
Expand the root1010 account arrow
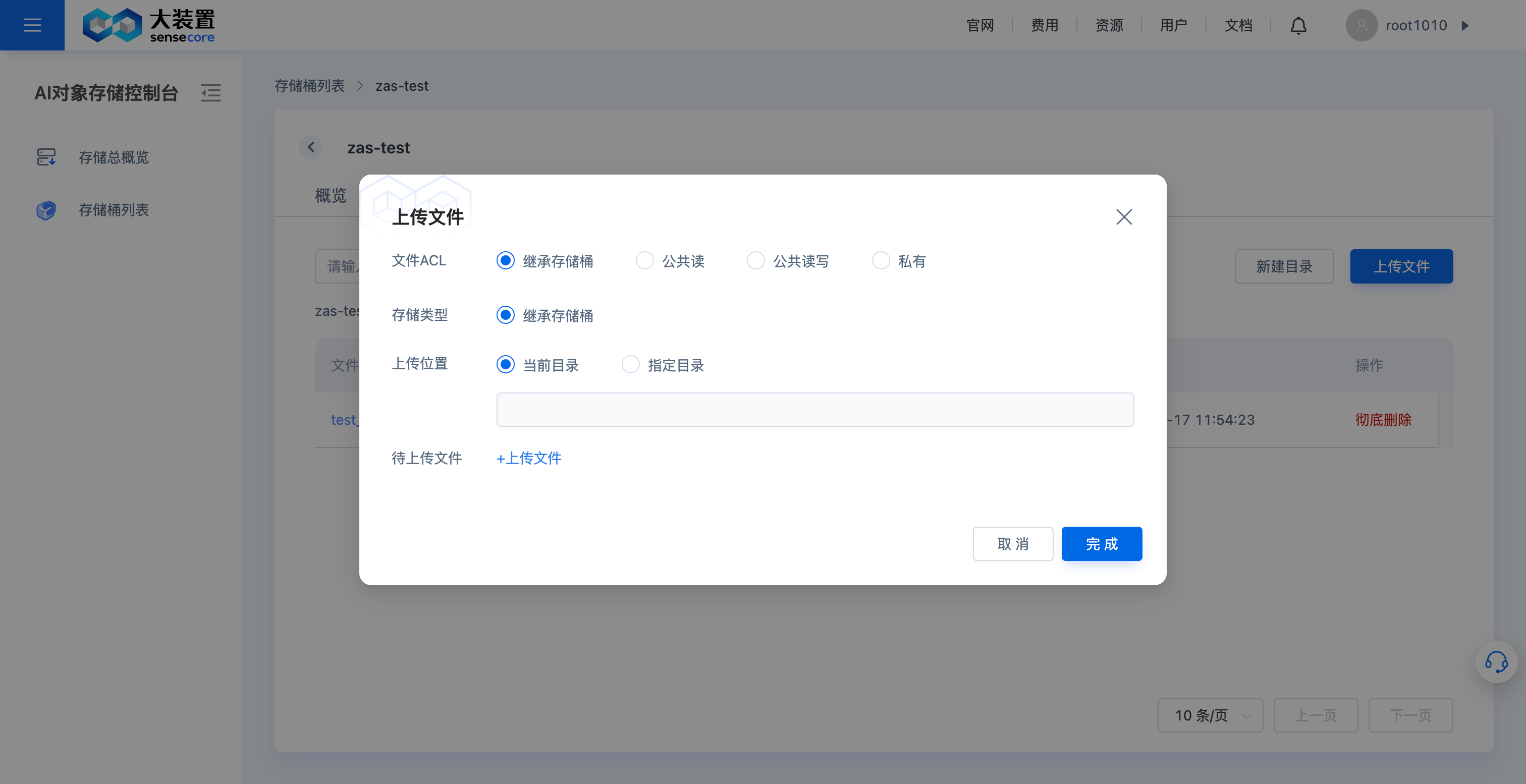[1465, 25]
